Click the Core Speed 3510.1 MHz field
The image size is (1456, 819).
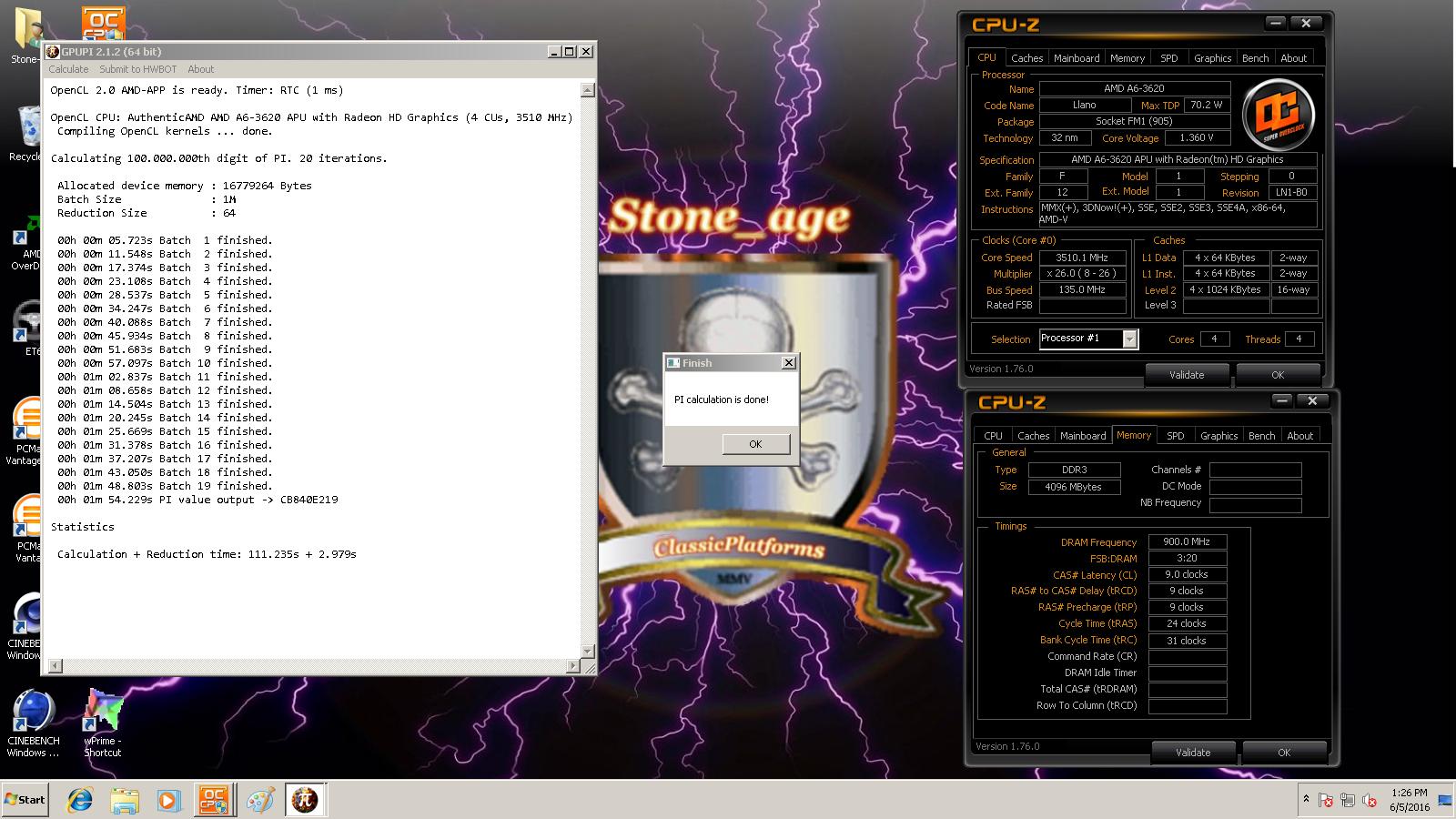pyautogui.click(x=1082, y=258)
